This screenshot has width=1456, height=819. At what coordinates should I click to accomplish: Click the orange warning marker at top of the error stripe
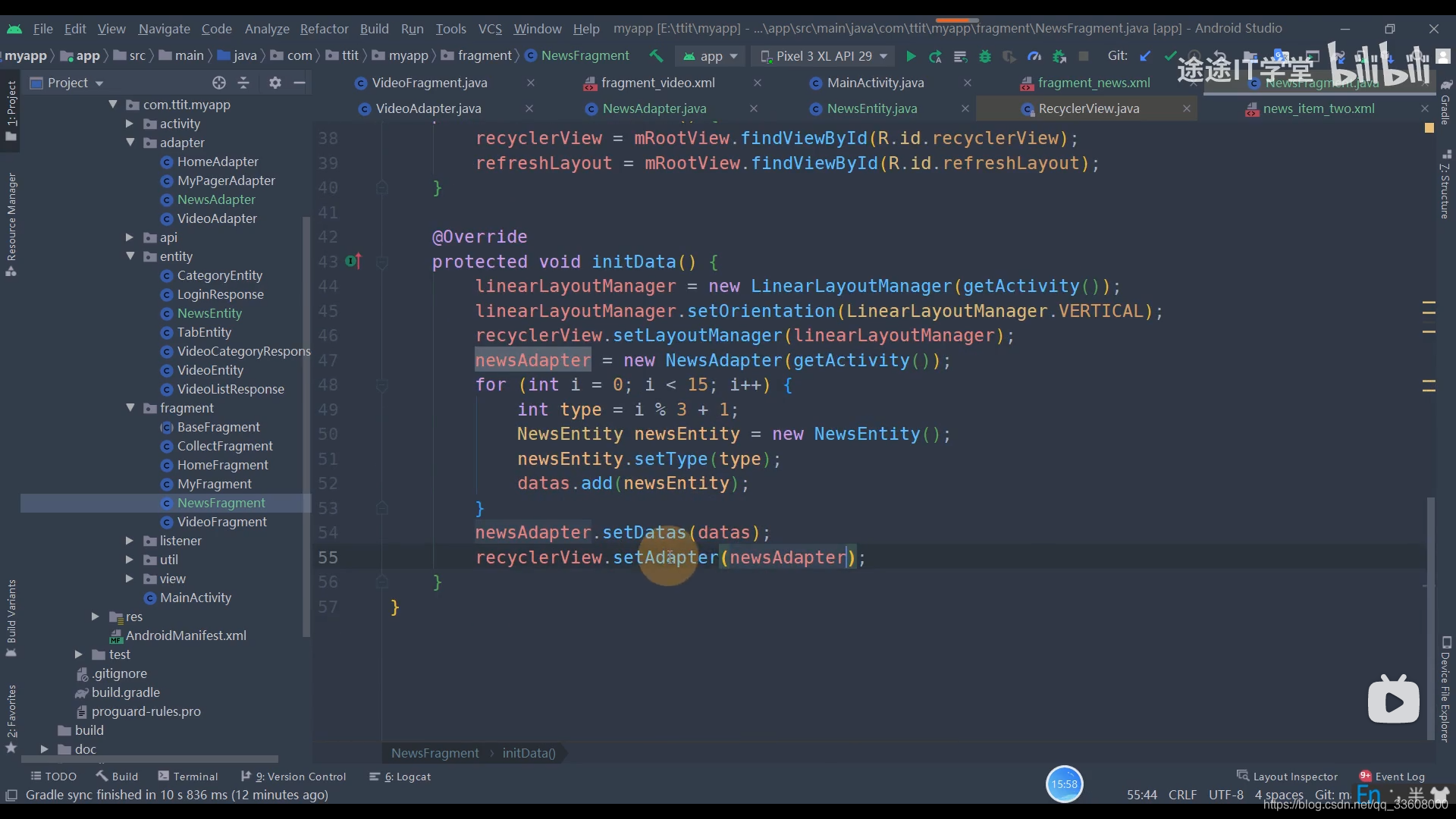coord(1429,128)
